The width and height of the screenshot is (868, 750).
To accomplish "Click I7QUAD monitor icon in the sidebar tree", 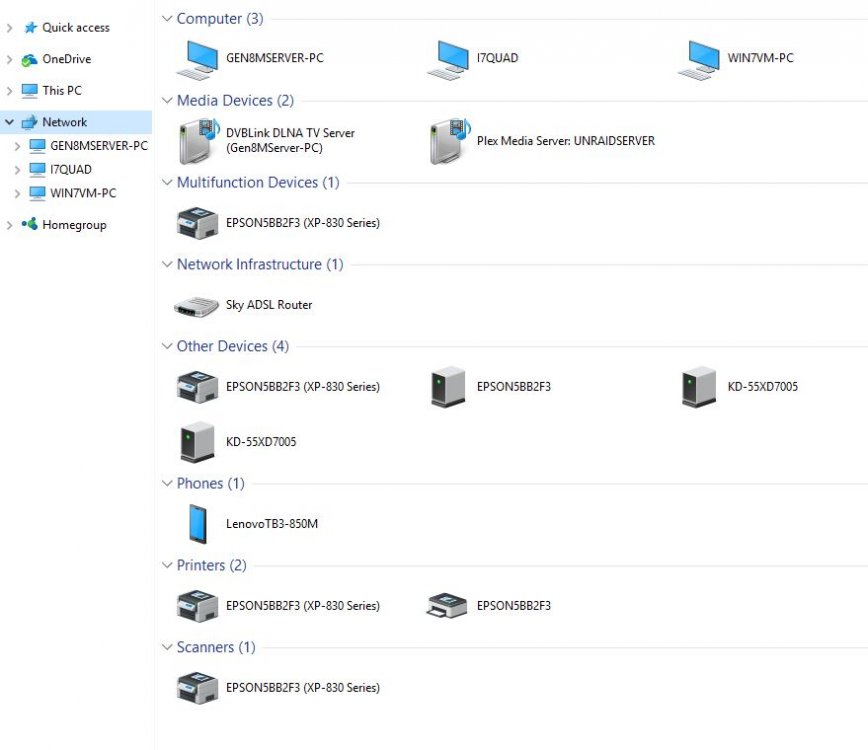I will 37,170.
